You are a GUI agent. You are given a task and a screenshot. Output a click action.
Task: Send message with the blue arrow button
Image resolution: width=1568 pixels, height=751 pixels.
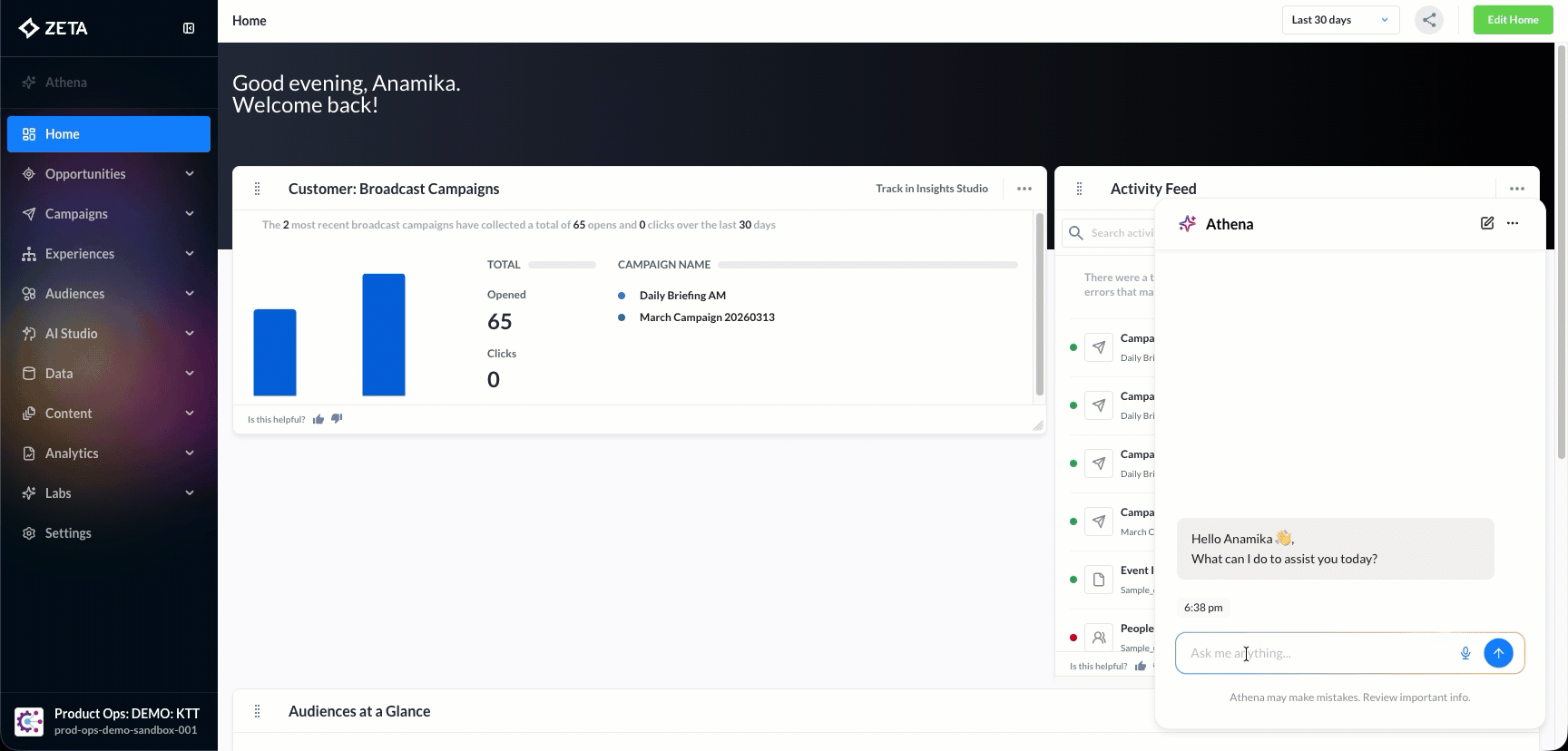(x=1498, y=653)
